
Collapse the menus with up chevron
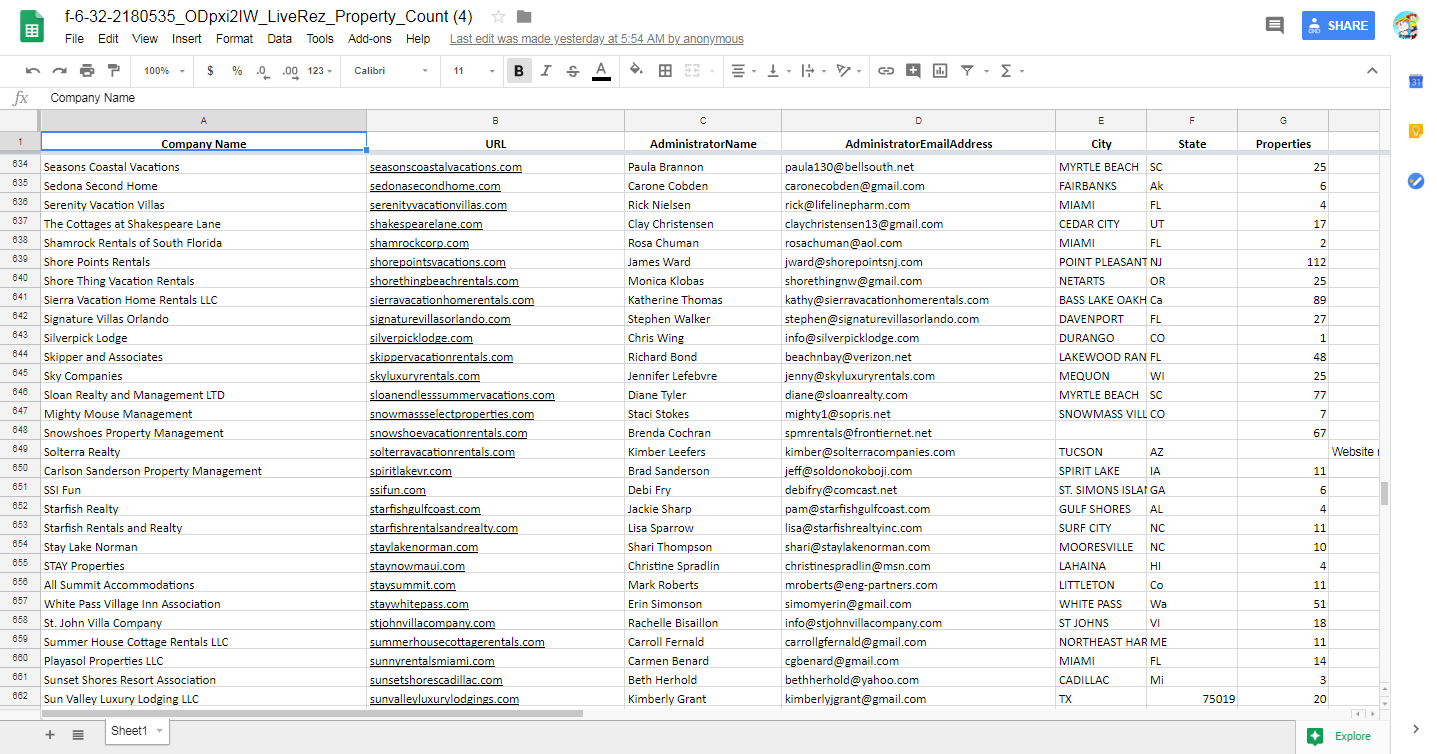point(1372,71)
